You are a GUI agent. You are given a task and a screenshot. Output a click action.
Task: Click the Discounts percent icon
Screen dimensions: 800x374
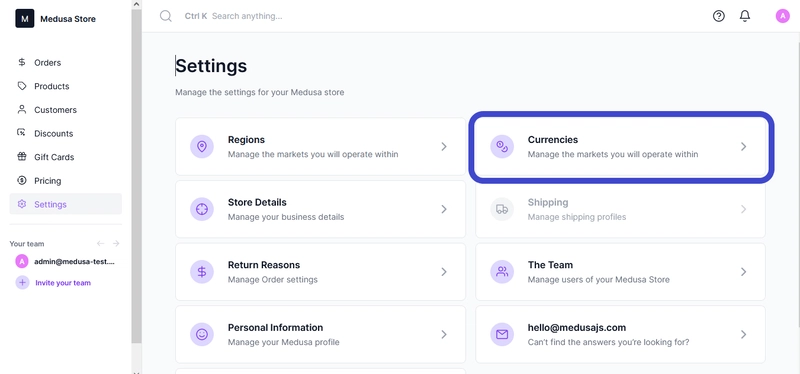coord(21,133)
